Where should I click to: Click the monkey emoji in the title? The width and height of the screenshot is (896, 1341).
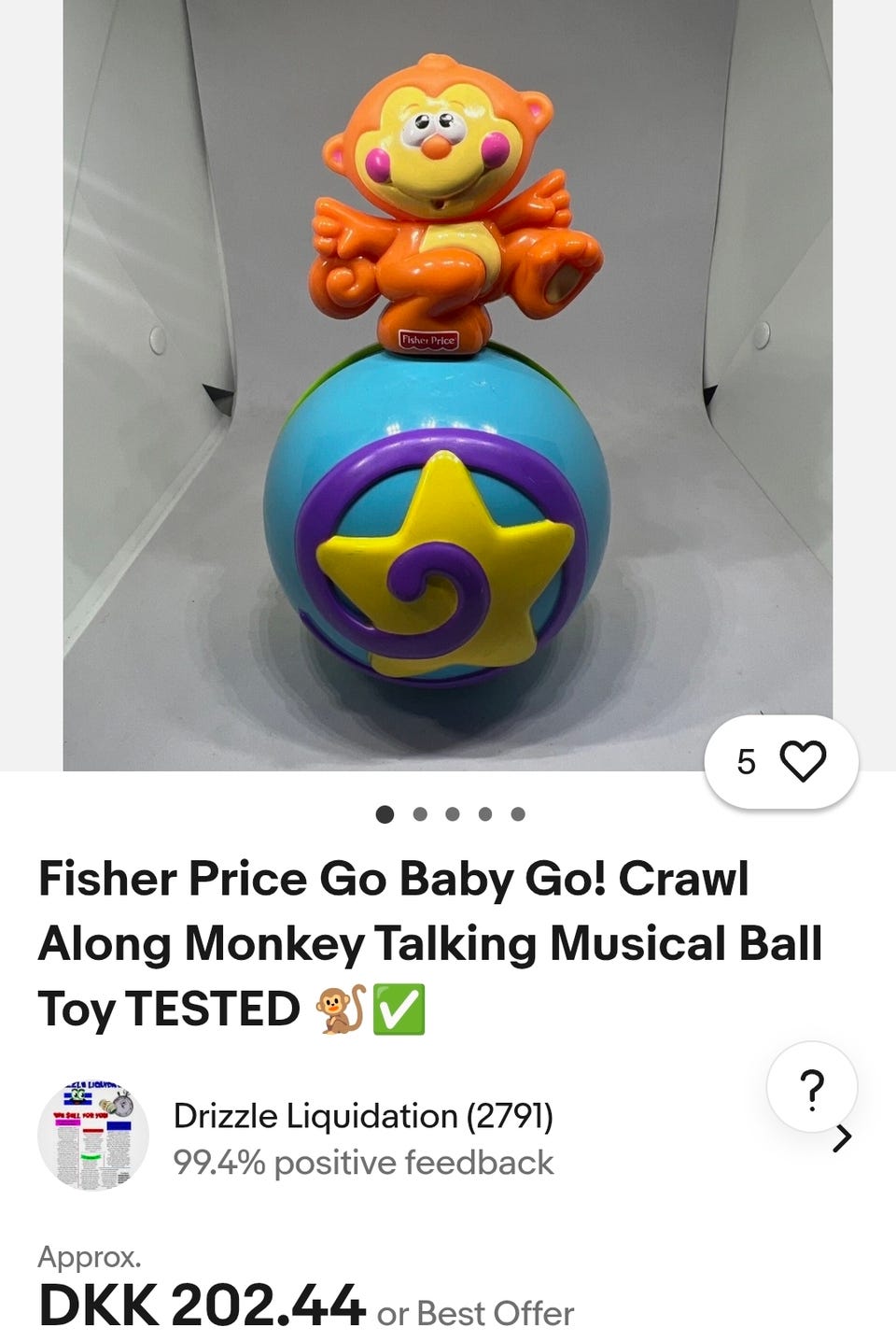click(x=340, y=1009)
